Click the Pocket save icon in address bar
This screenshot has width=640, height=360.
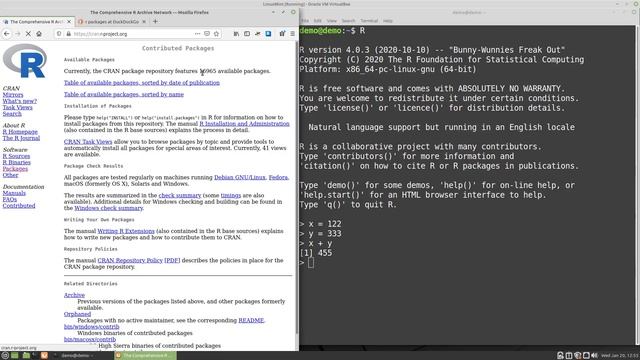point(207,34)
